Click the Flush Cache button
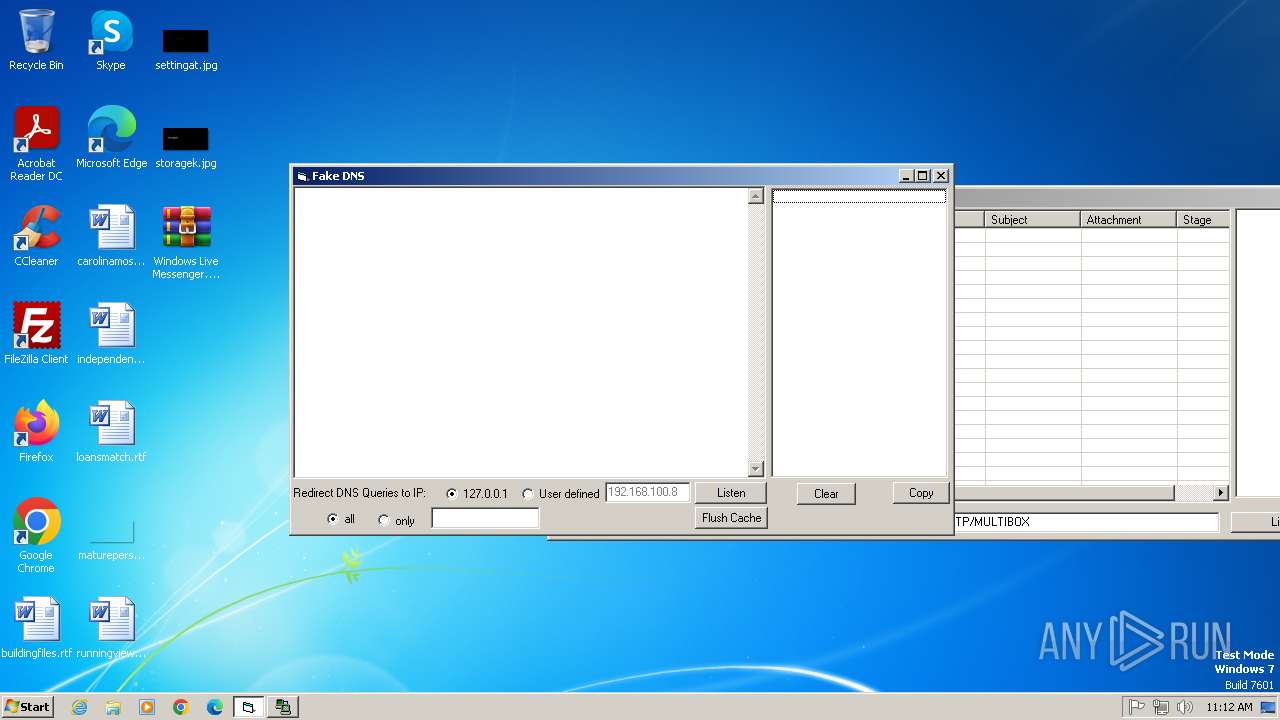This screenshot has width=1280, height=720. [731, 518]
